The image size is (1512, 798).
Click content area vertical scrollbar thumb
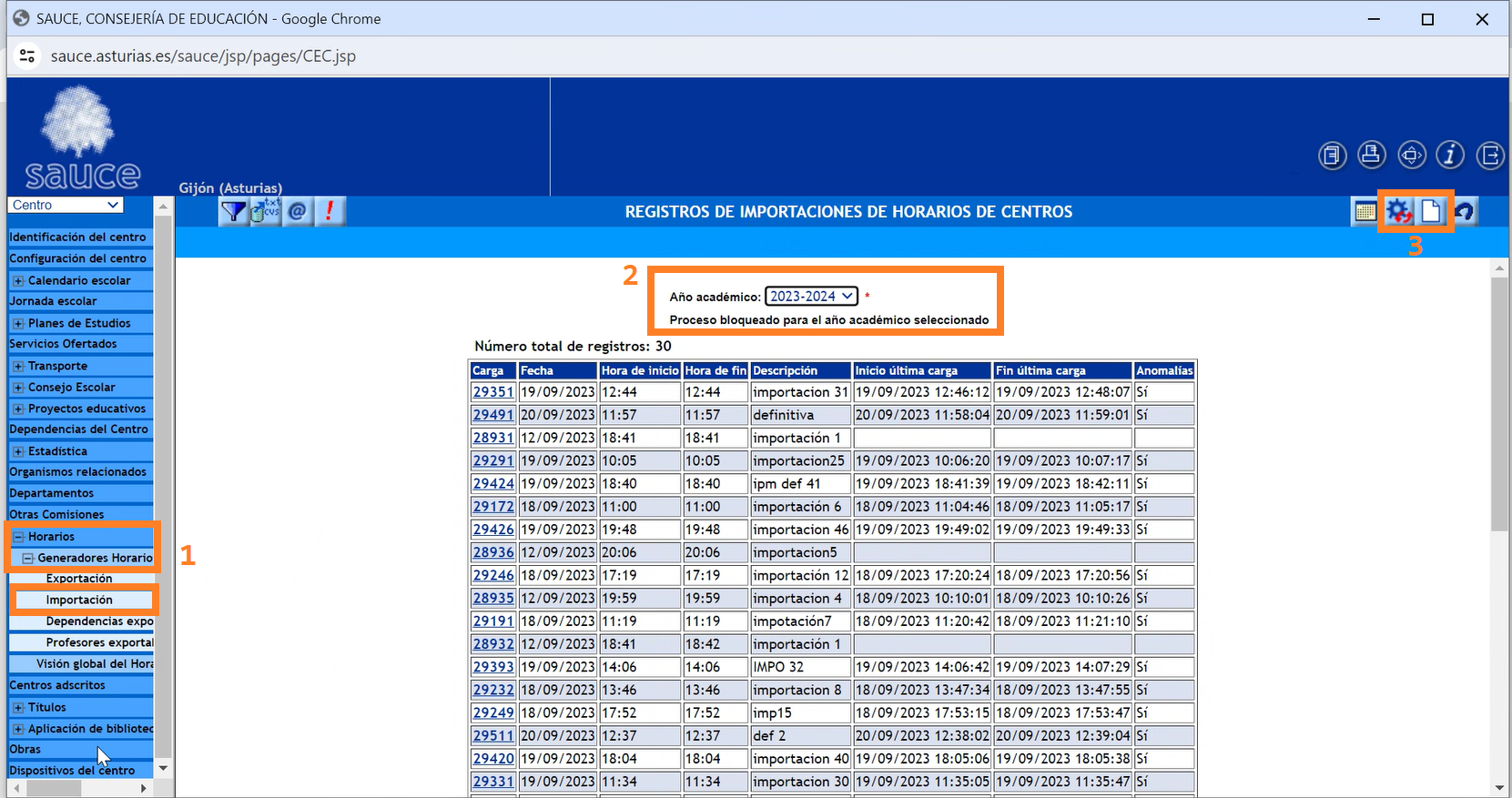1499,405
